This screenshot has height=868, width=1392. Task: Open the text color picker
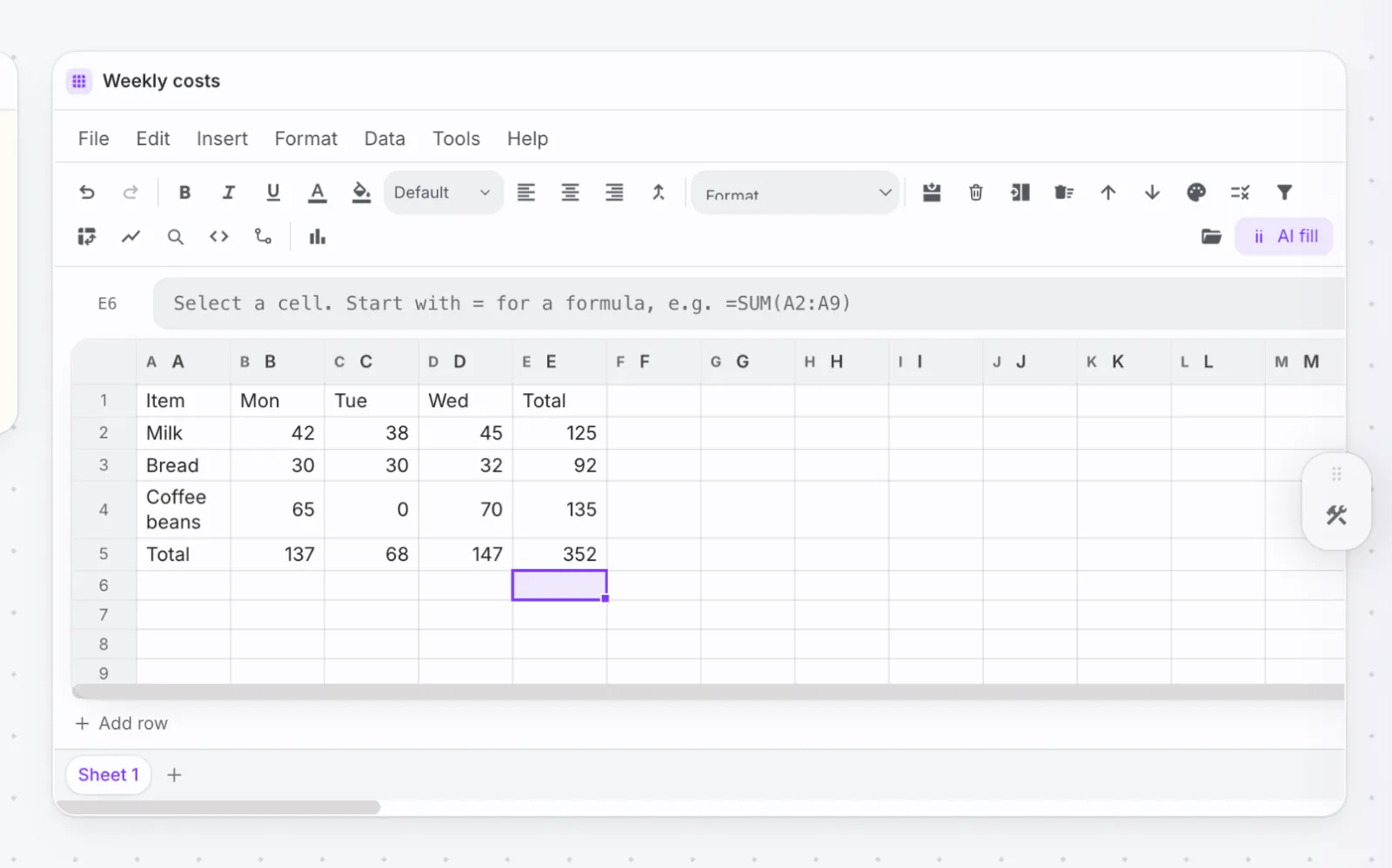(318, 192)
